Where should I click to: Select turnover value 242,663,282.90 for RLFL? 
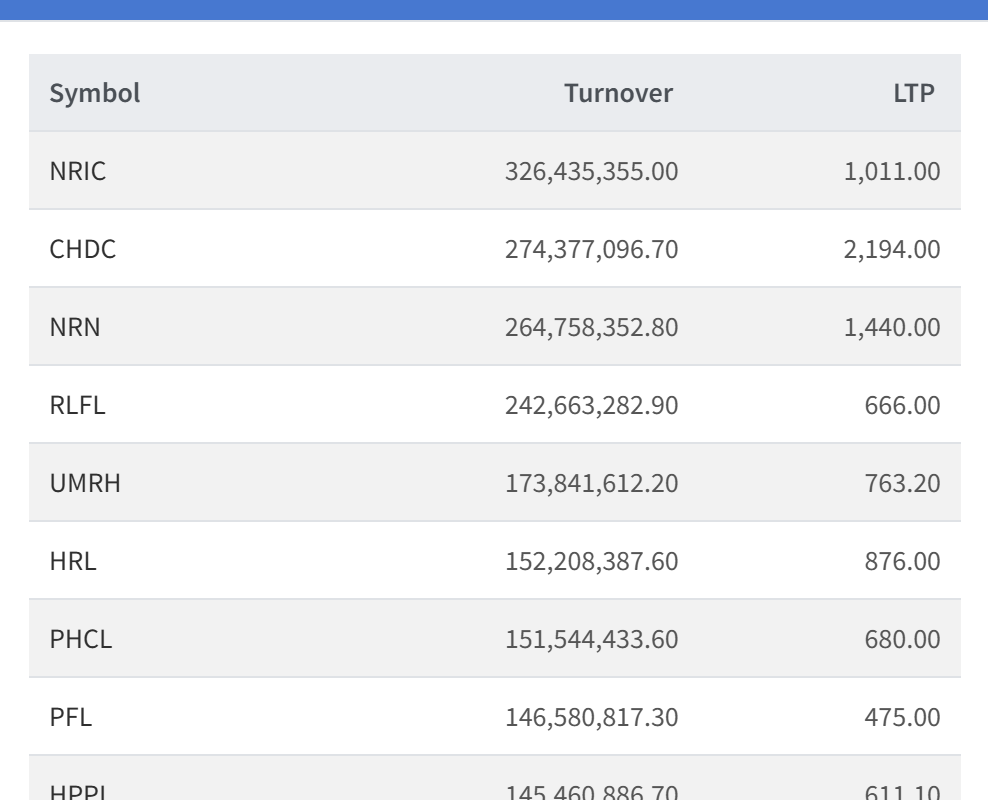pos(592,406)
